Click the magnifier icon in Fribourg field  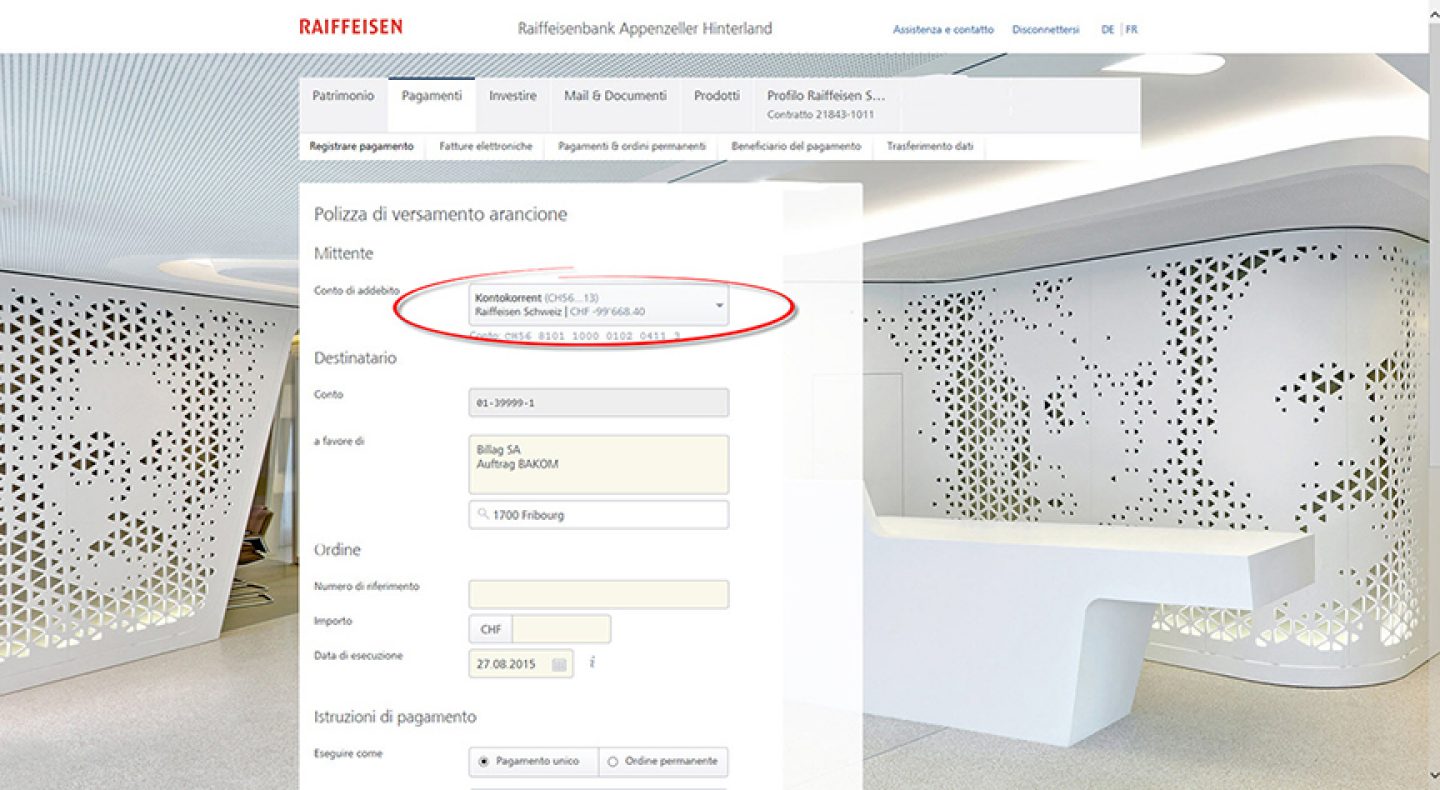coord(484,515)
